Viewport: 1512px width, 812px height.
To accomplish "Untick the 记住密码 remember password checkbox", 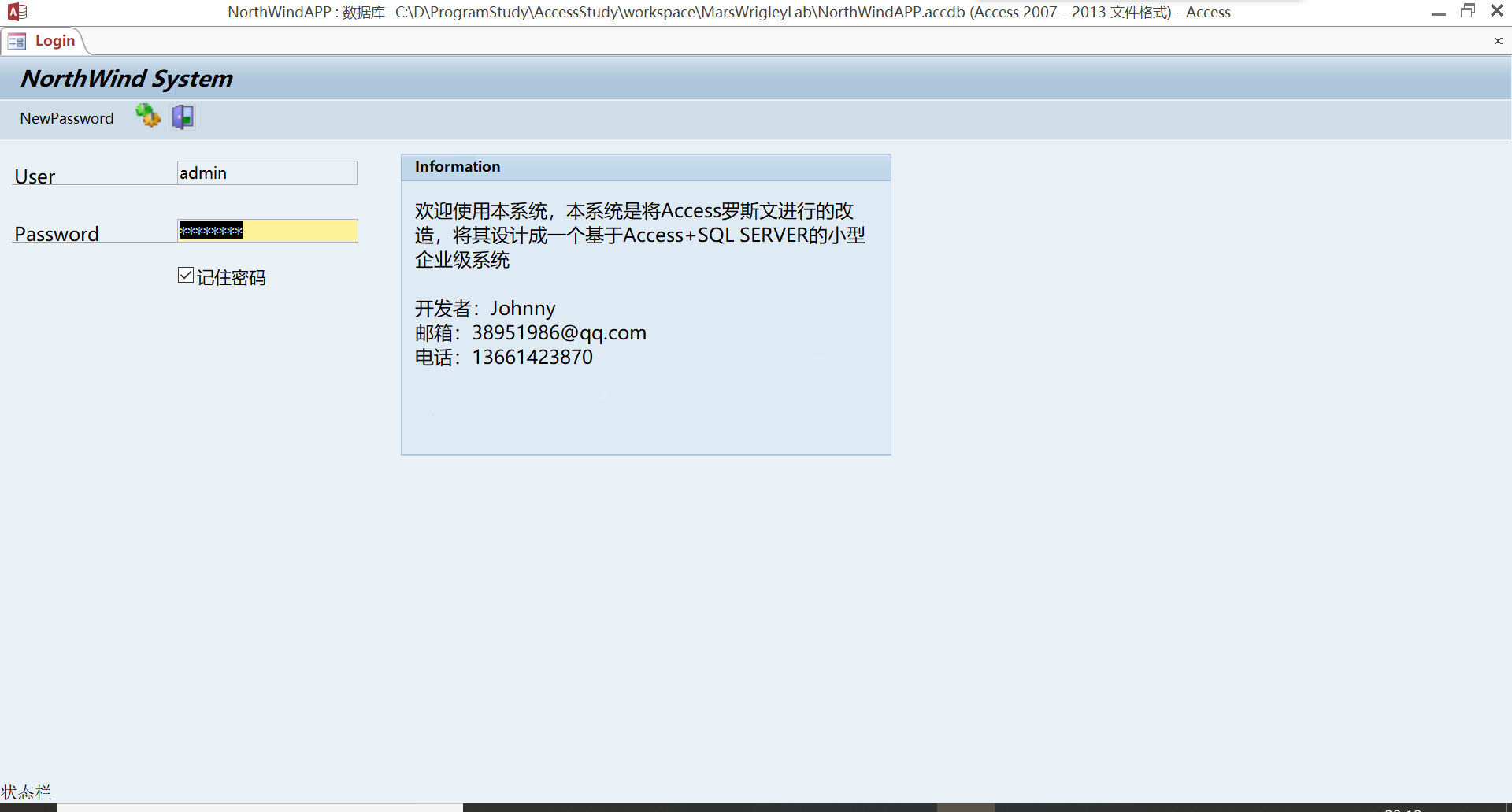I will (186, 275).
